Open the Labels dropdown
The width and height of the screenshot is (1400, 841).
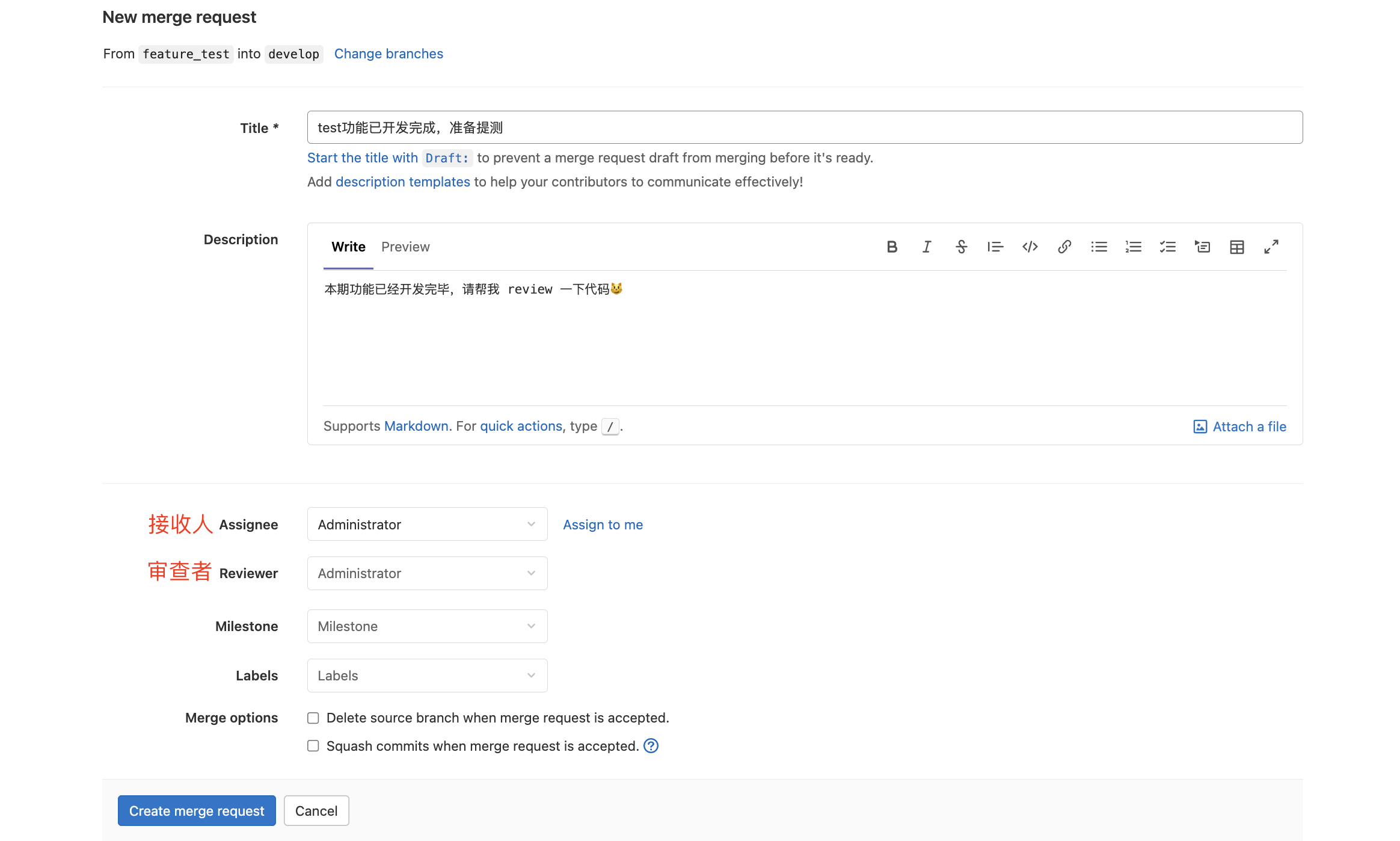[427, 676]
